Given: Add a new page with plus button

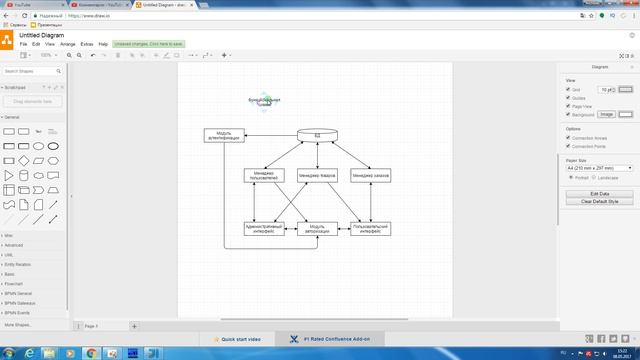Looking at the screenshot, I should (134, 326).
